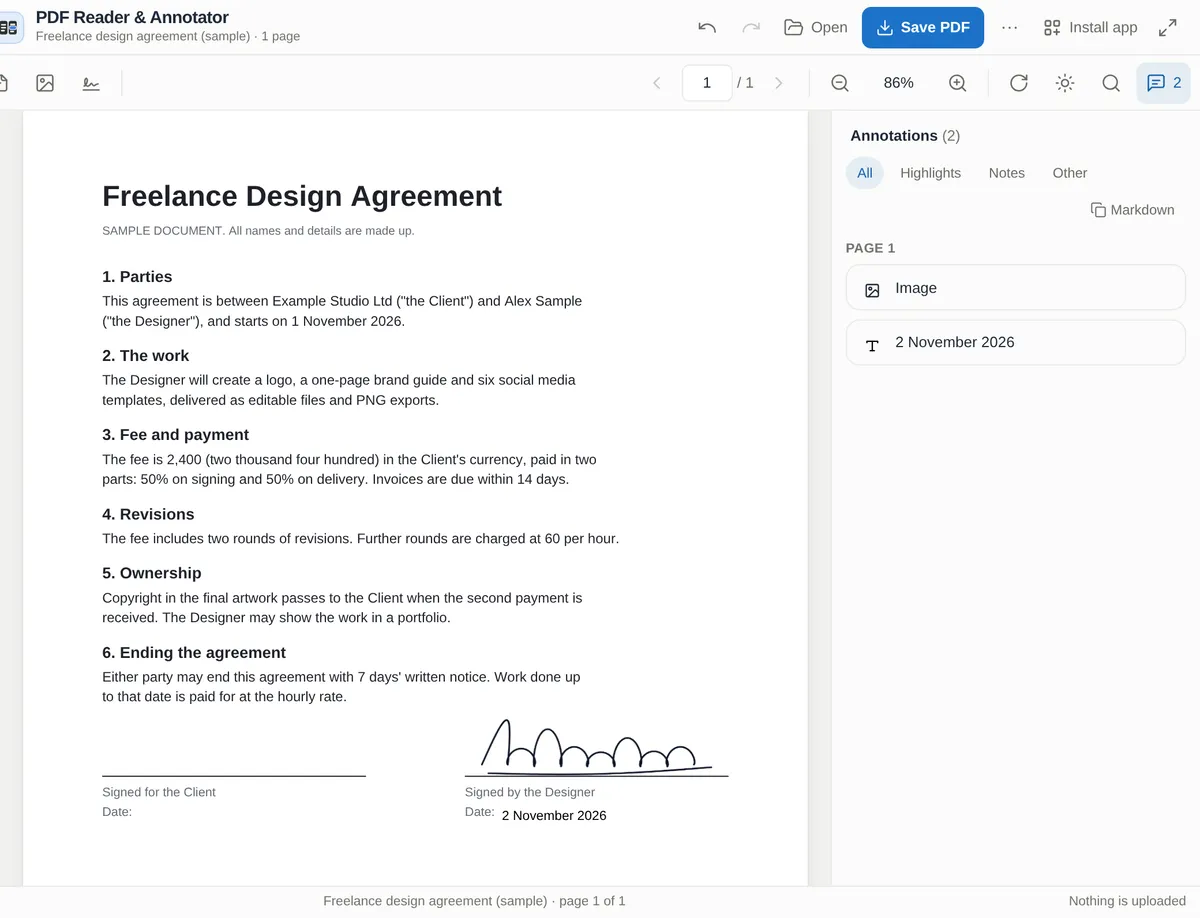Go to the previous page
Viewport: 1200px width, 918px height.
point(657,83)
